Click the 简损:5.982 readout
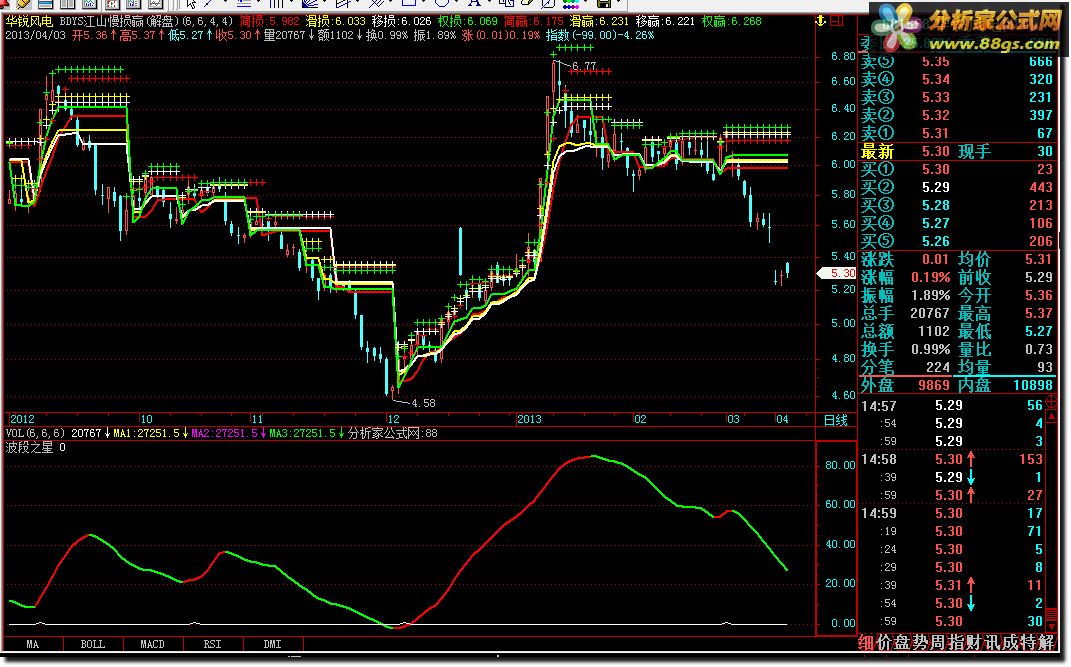Viewport: 1071px width, 667px height. tap(269, 21)
